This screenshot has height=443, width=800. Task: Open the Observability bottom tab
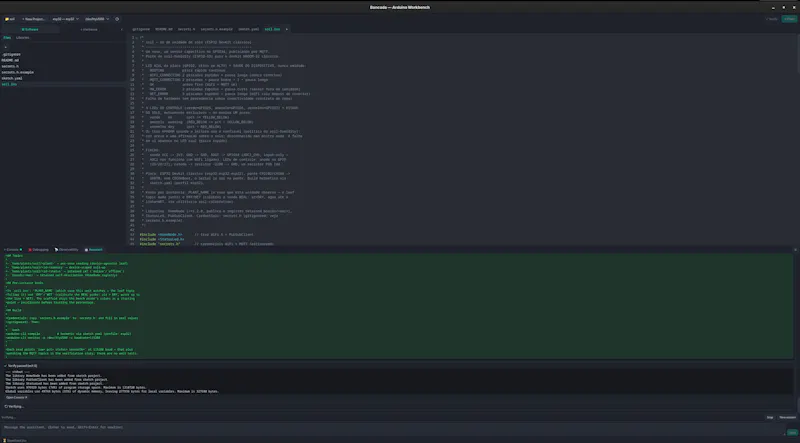[x=67, y=250]
